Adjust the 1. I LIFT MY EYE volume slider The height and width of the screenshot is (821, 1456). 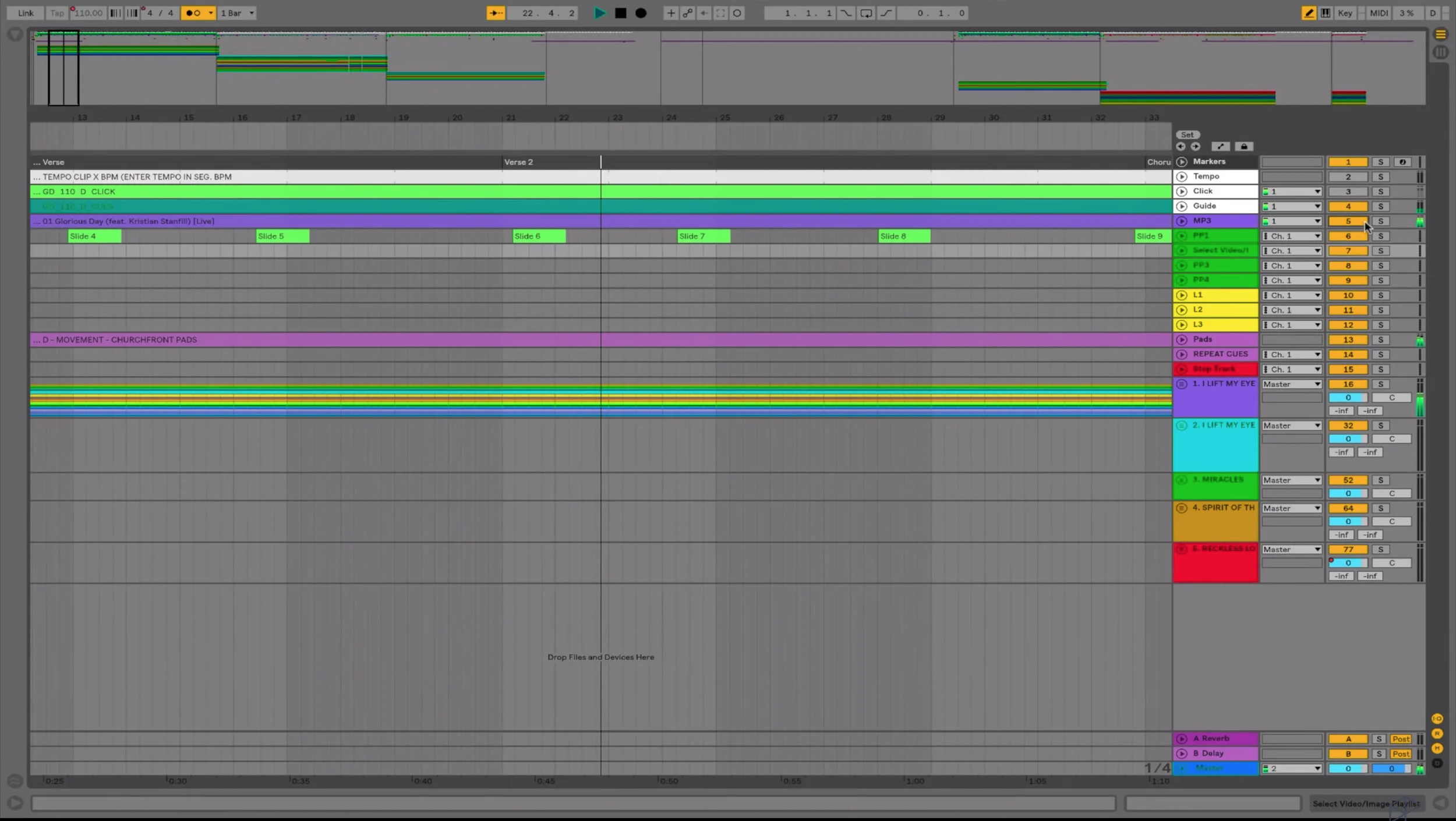(1348, 398)
